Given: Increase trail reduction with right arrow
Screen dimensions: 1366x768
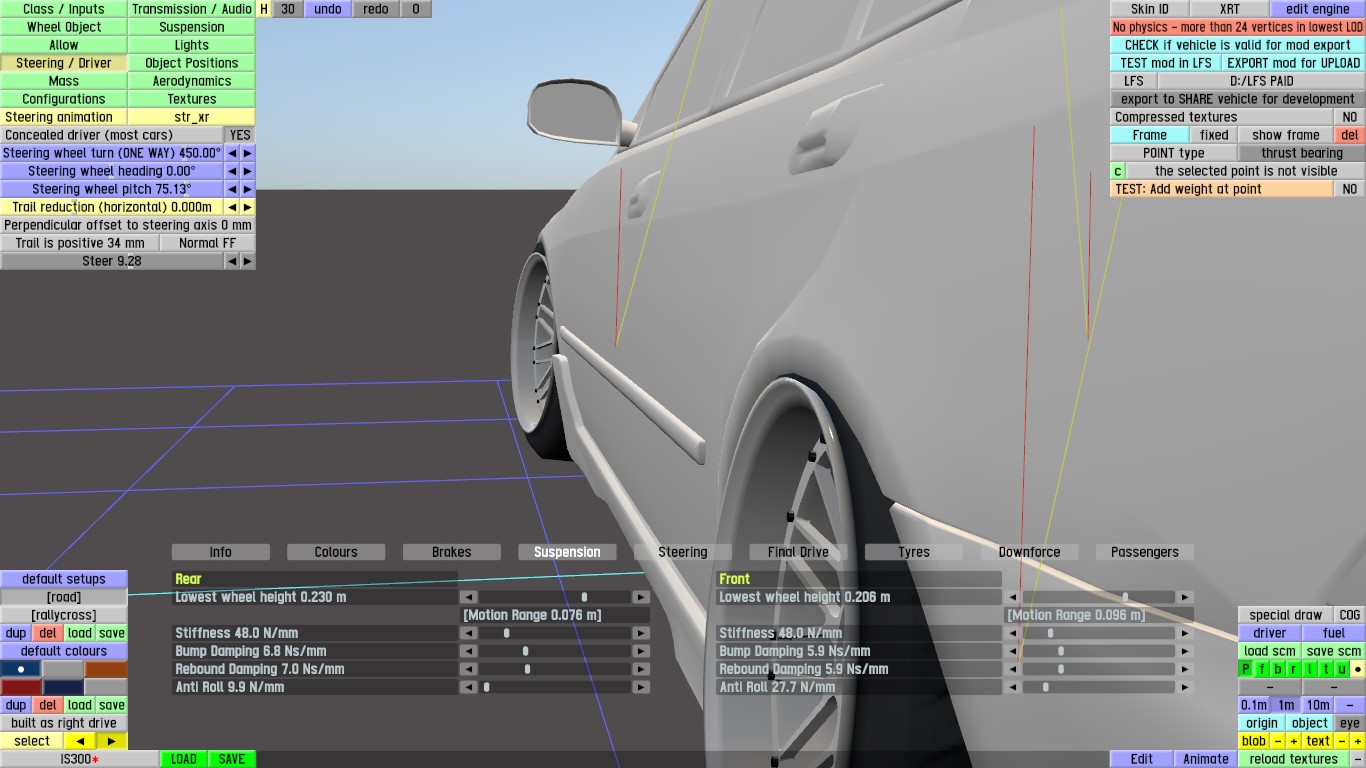Looking at the screenshot, I should [x=248, y=207].
